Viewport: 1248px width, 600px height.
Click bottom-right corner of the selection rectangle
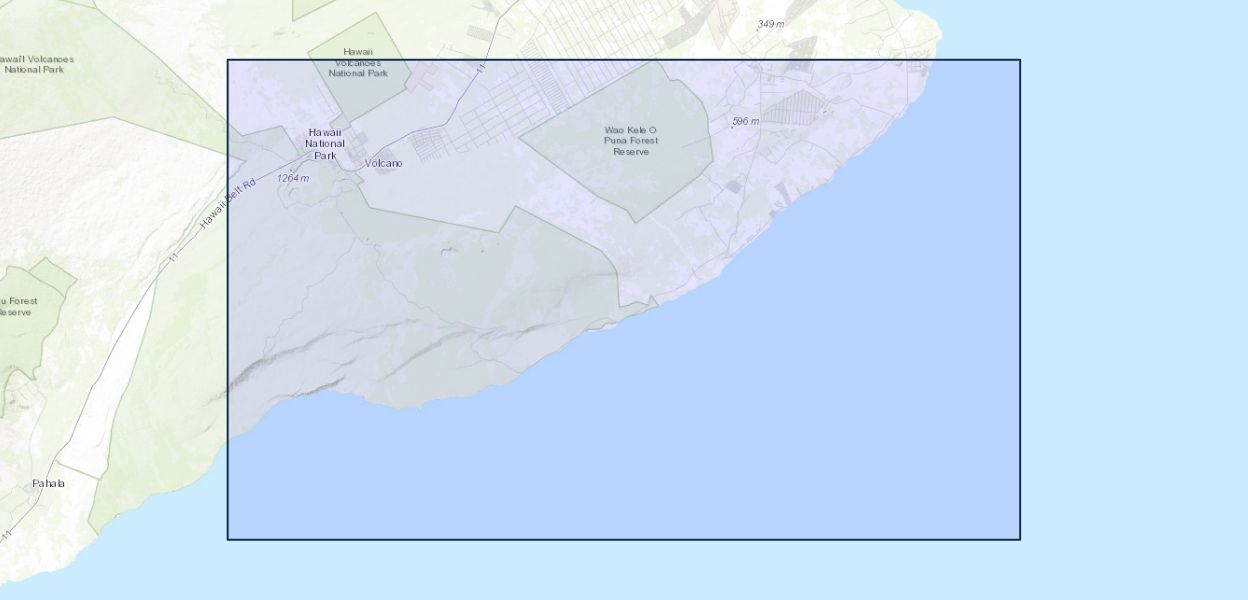pos(1020,539)
